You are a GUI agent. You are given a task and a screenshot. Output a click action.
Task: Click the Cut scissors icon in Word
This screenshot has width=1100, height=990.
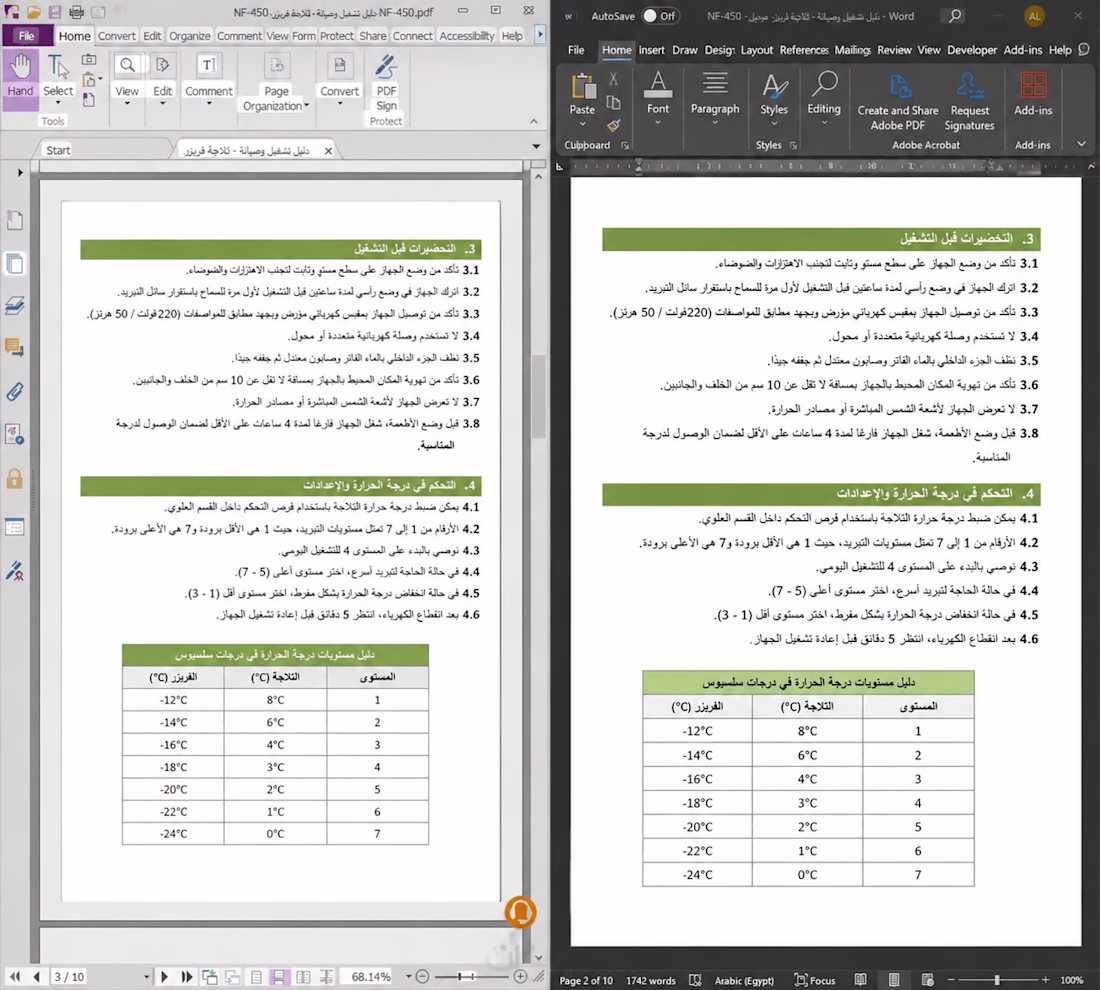click(613, 78)
